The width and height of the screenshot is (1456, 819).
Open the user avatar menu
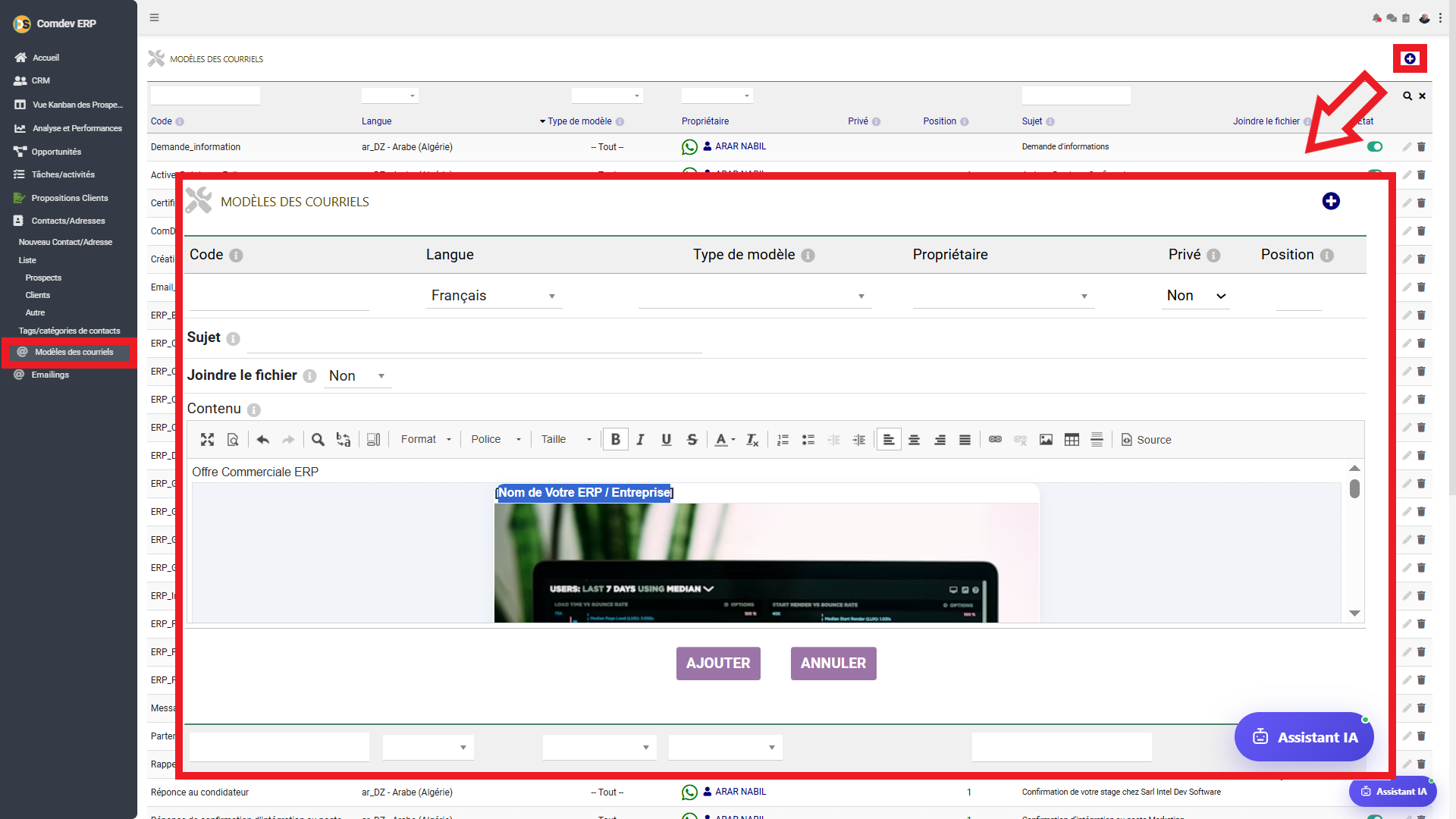[1424, 18]
